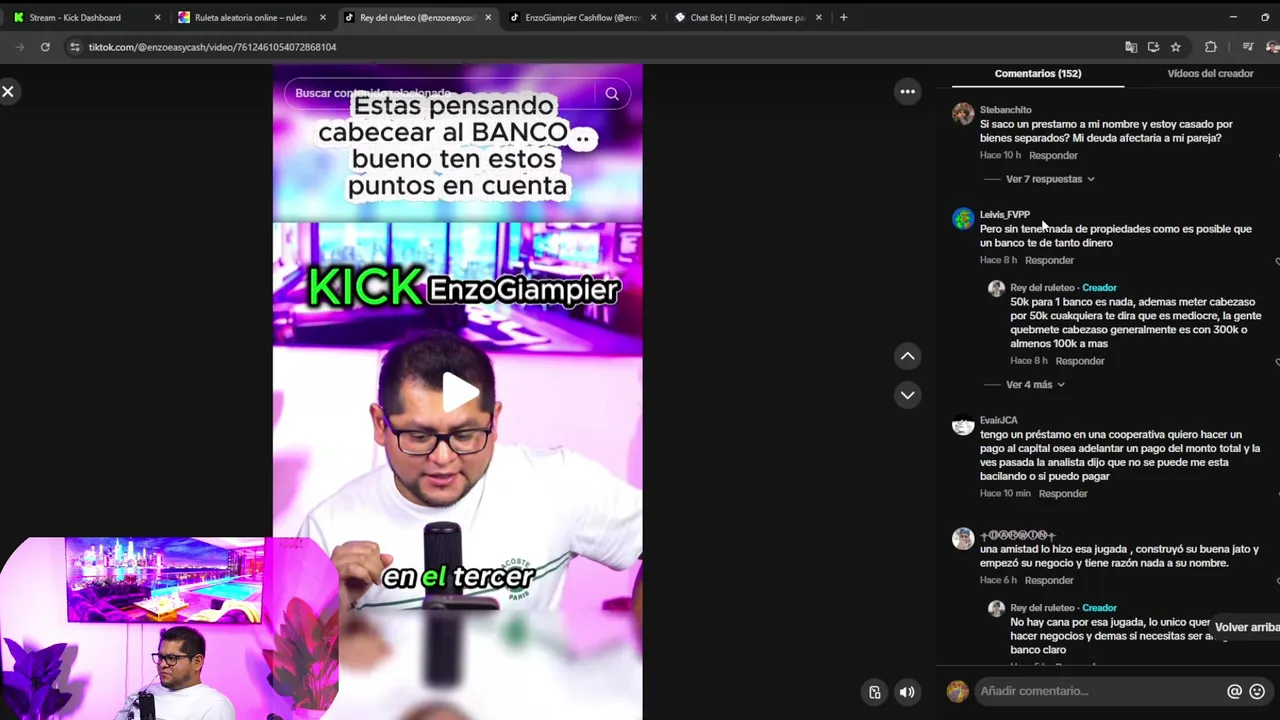Expand Ver 4 más replies

(1035, 385)
